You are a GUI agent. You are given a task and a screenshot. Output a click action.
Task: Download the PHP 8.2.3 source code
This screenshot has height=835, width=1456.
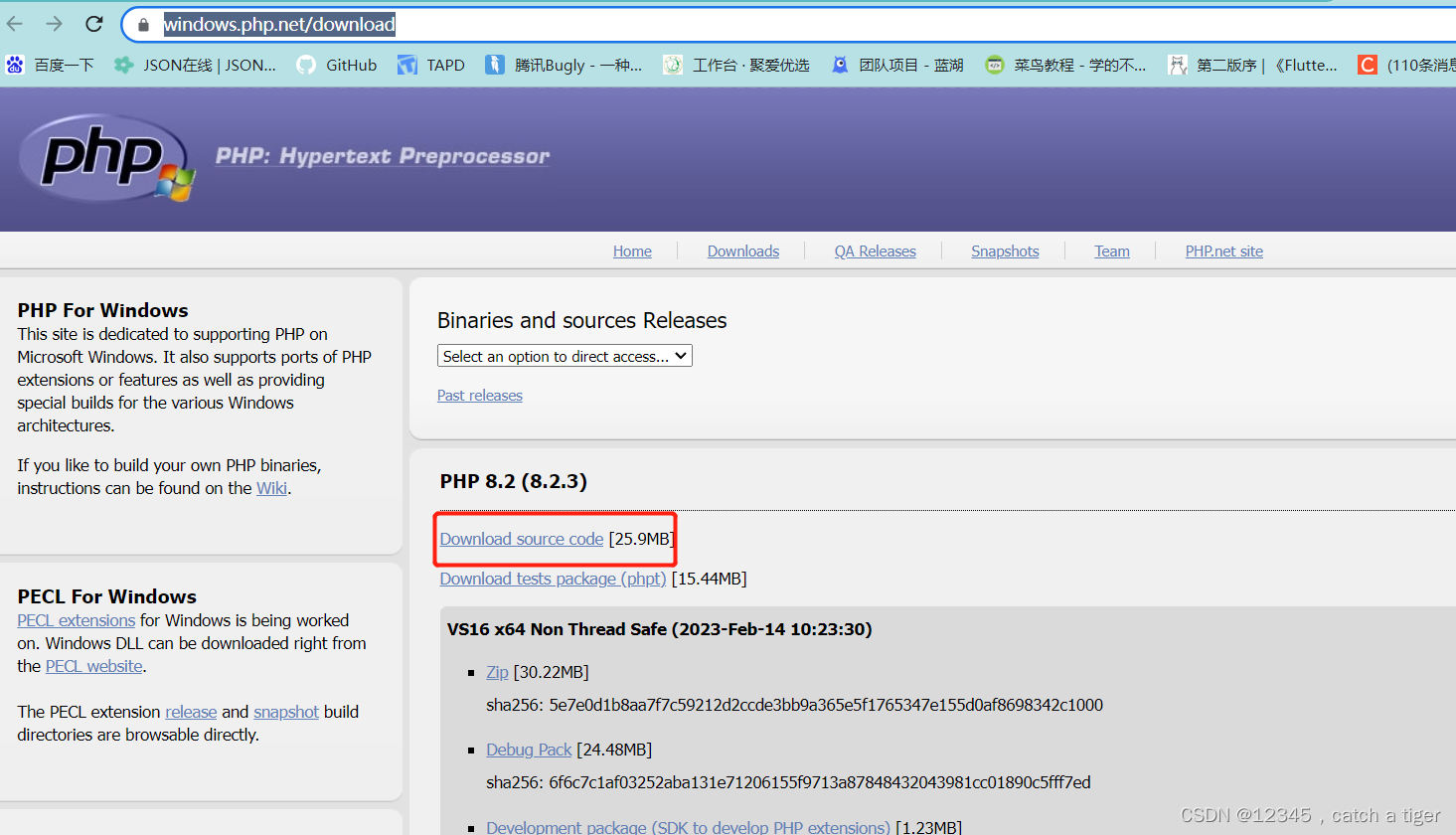521,538
